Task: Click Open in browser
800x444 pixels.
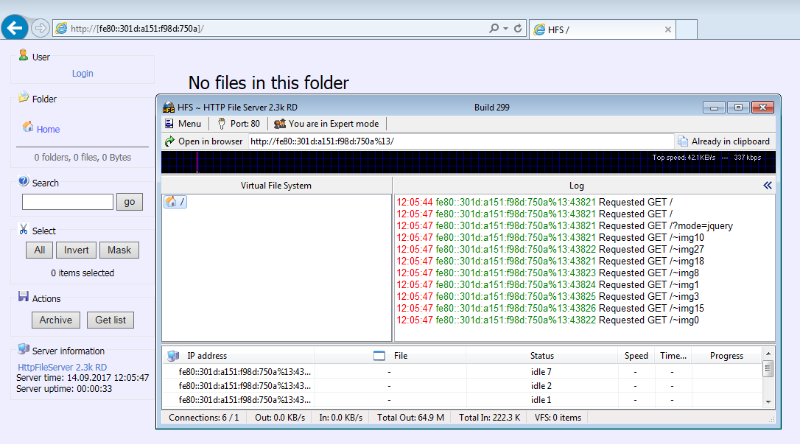Action: click(x=203, y=141)
